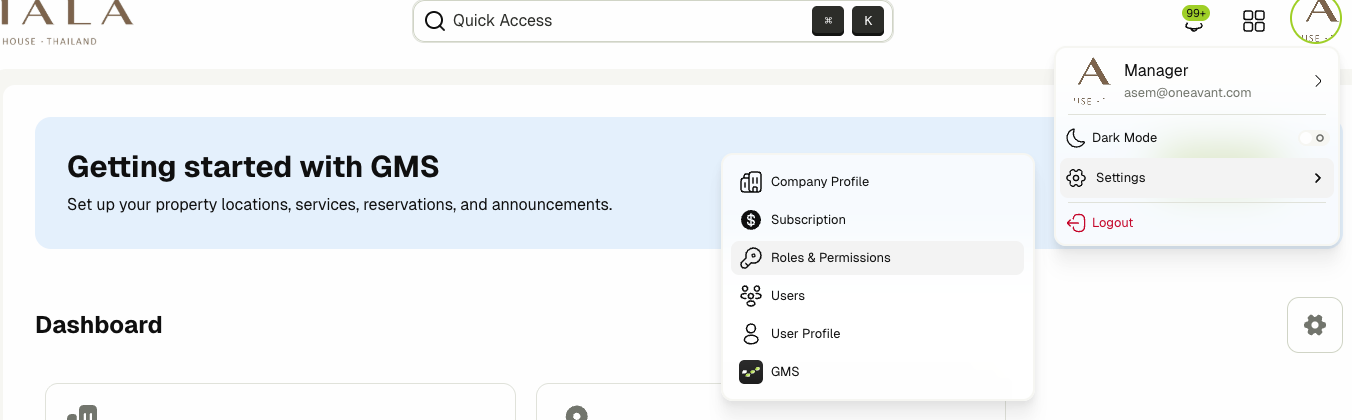Screen dimensions: 1352x420
Task: Click the K key badge in search
Action: point(868,21)
